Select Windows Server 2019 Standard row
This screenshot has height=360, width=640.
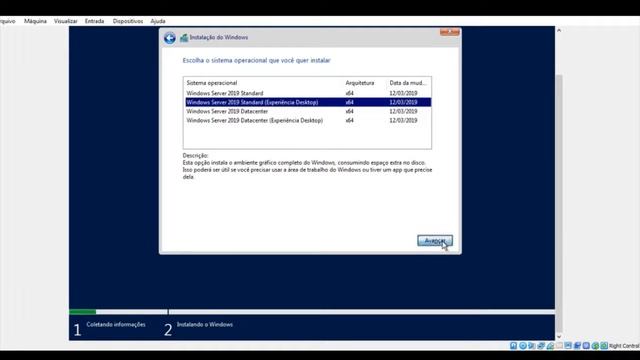[308, 93]
